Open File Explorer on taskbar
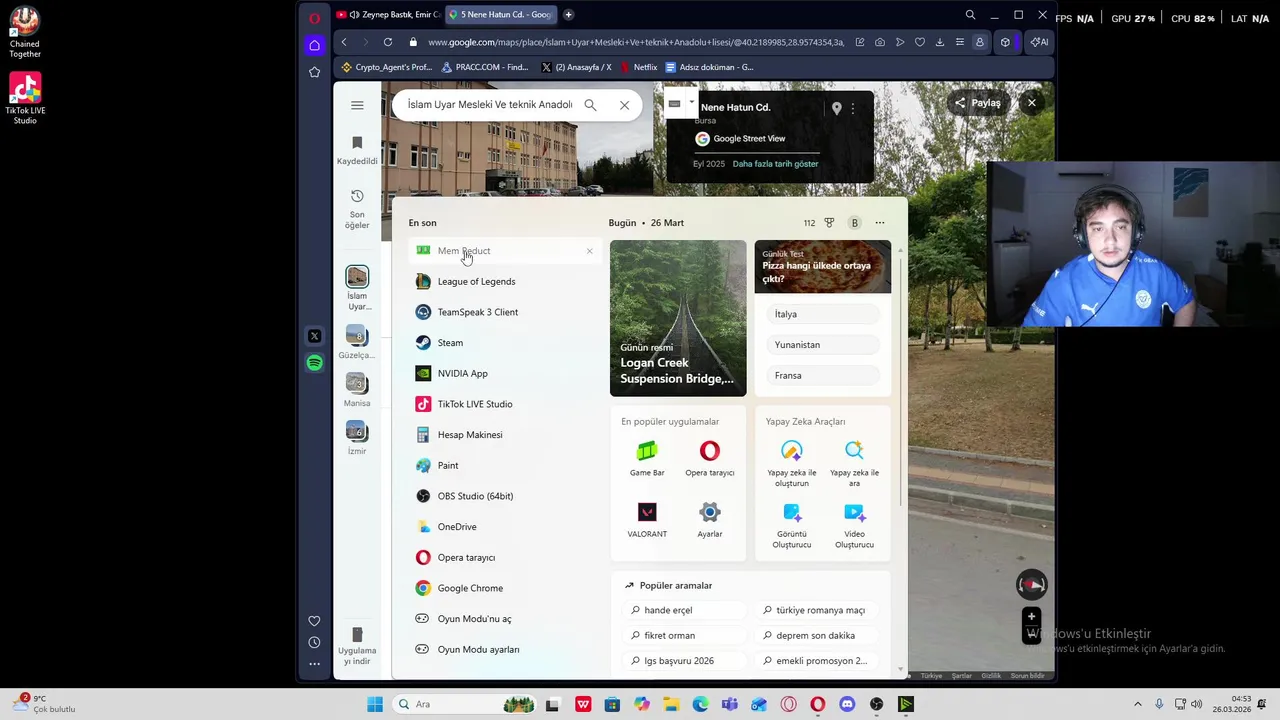The height and width of the screenshot is (720, 1280). click(x=670, y=704)
